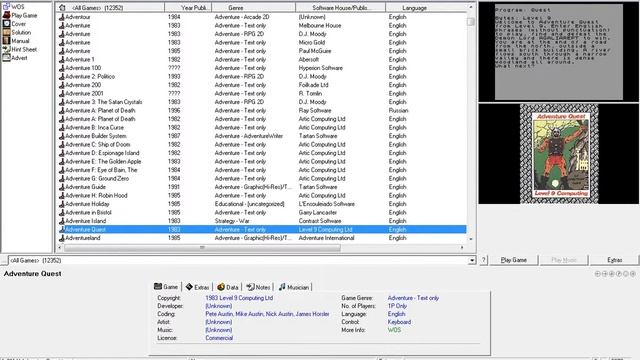Click the Folkade Ltd publisher cell
The image size is (640, 360).
[313, 85]
